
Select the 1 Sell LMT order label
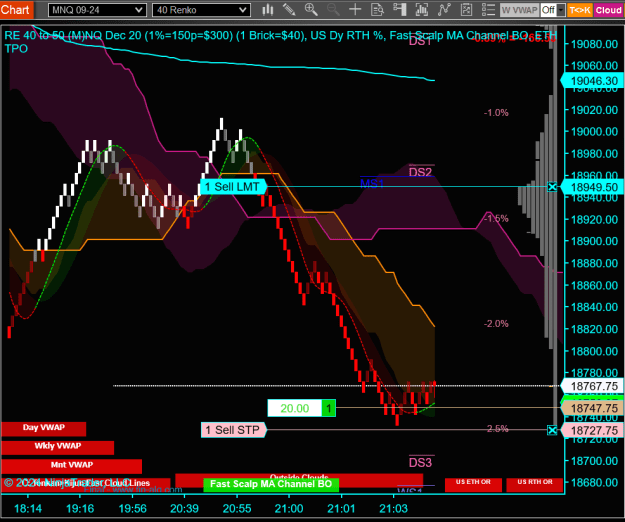[233, 186]
